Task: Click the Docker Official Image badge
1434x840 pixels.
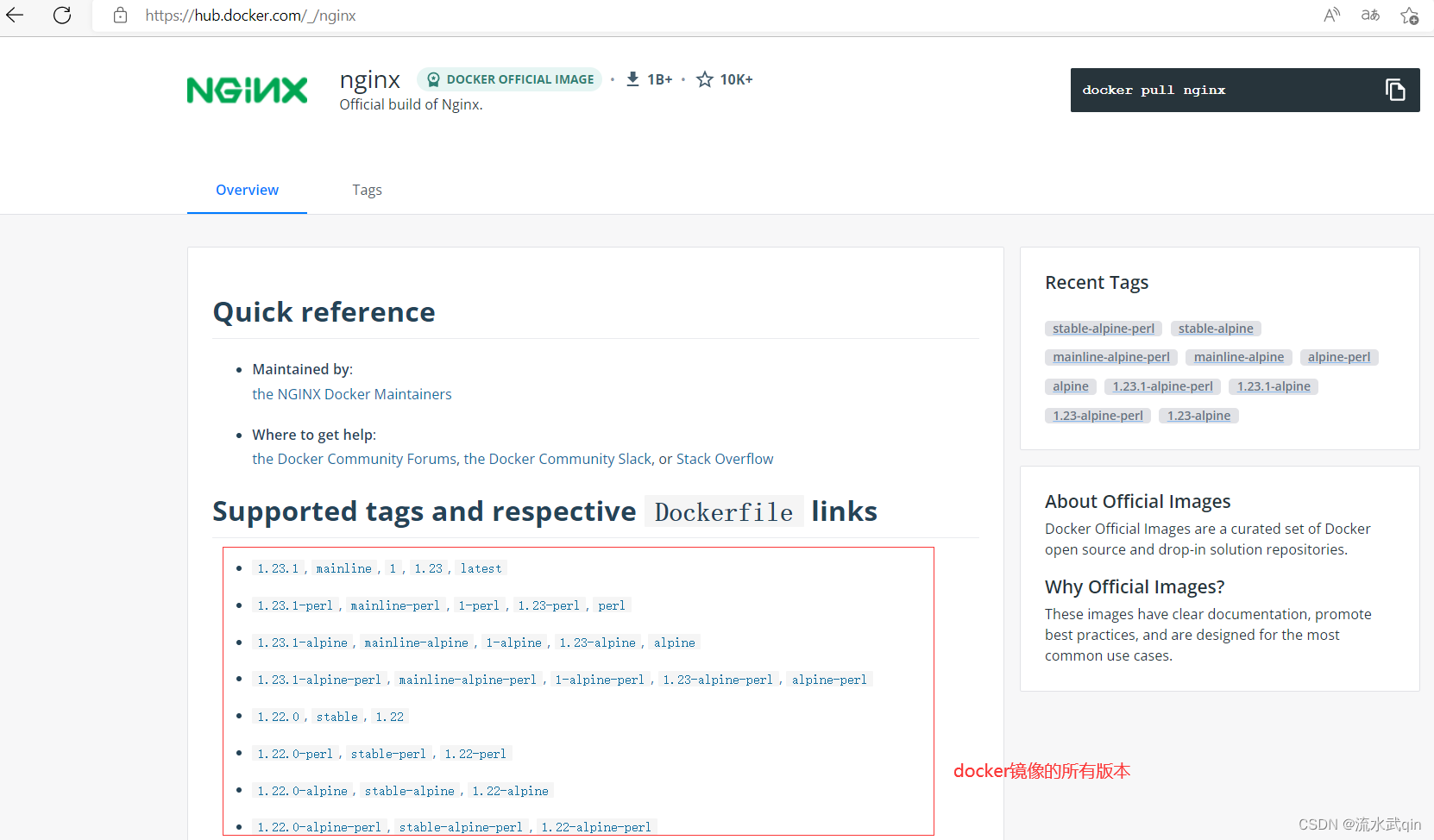Action: (x=510, y=79)
